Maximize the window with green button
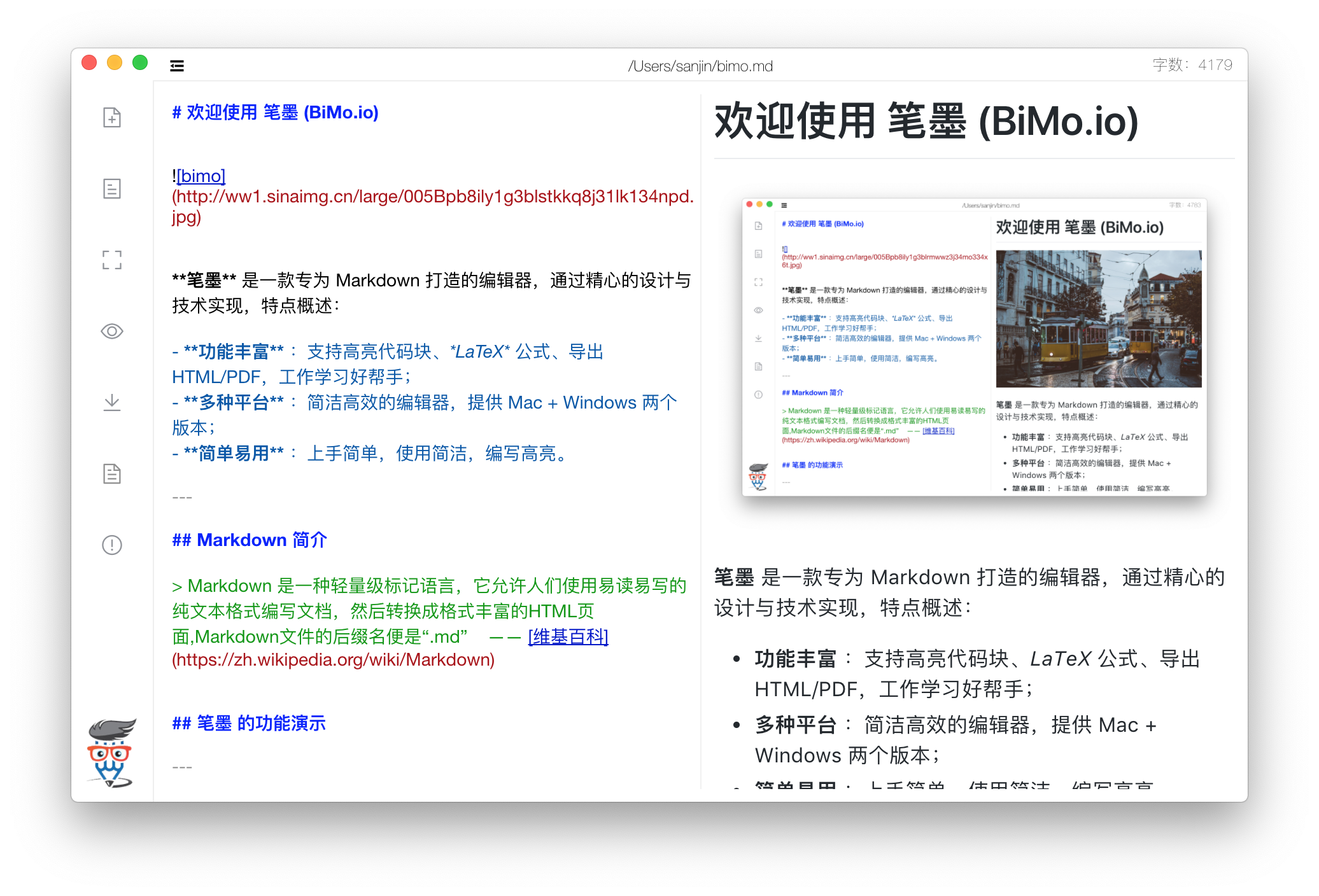 click(140, 62)
